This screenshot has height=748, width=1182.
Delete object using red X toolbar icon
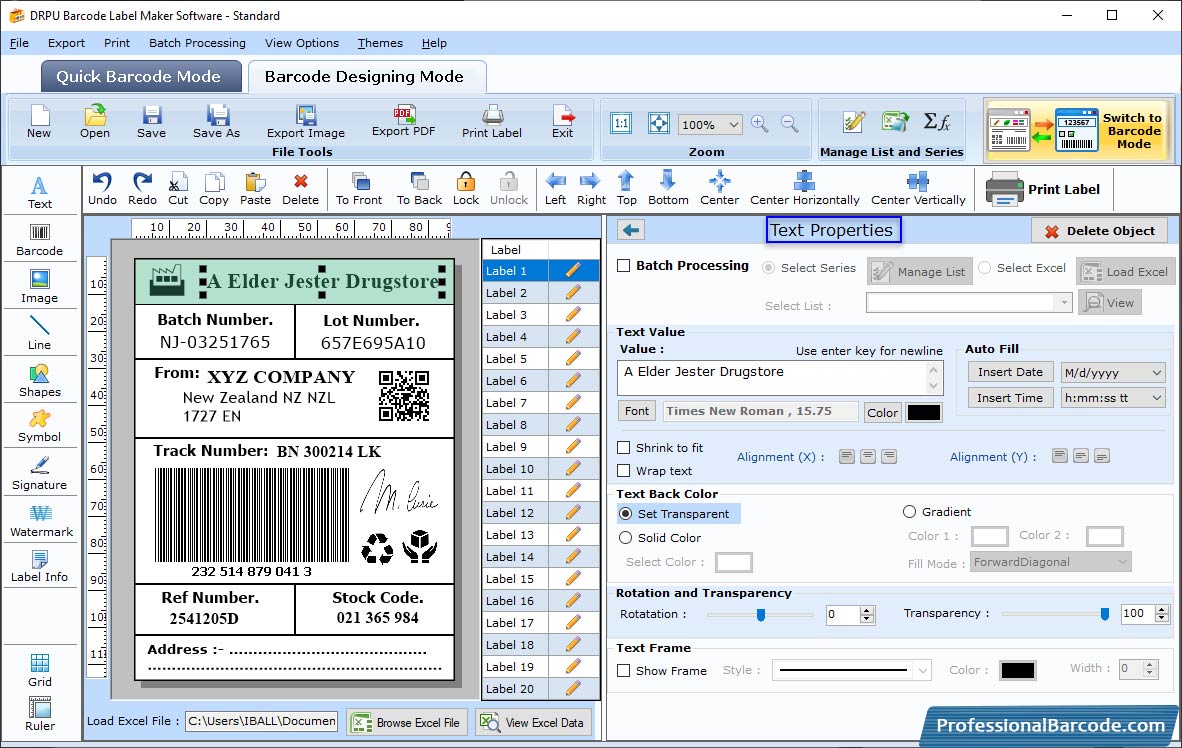300,189
